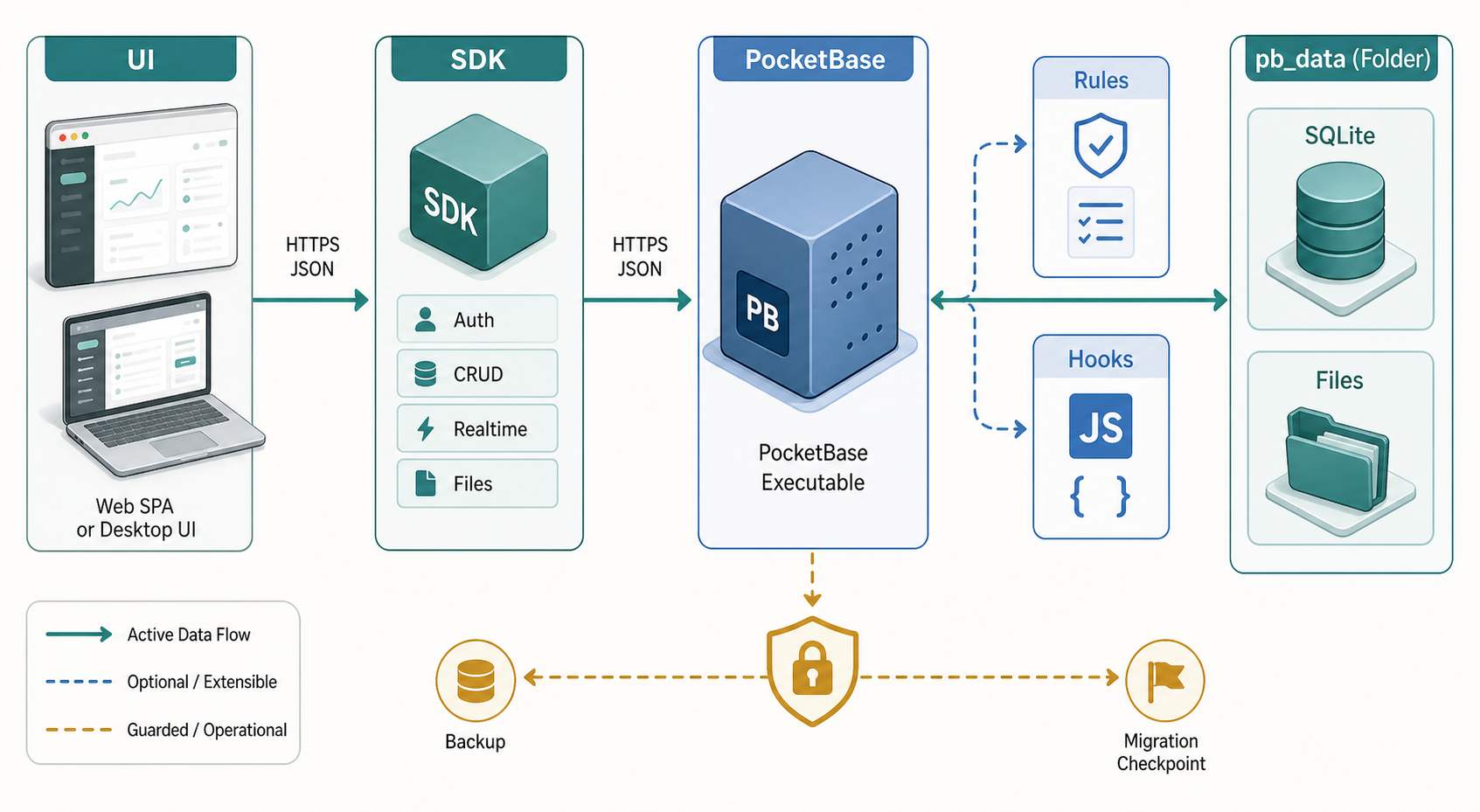The height and width of the screenshot is (812, 1480).
Task: Click the Rules checklist icon
Action: (1101, 222)
